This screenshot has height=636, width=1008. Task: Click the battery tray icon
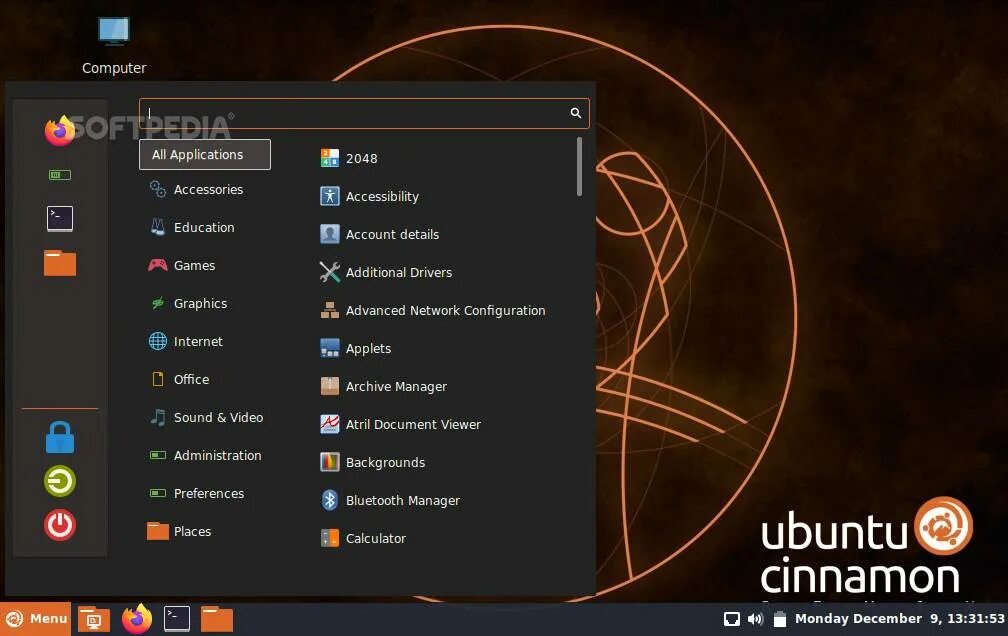click(780, 619)
